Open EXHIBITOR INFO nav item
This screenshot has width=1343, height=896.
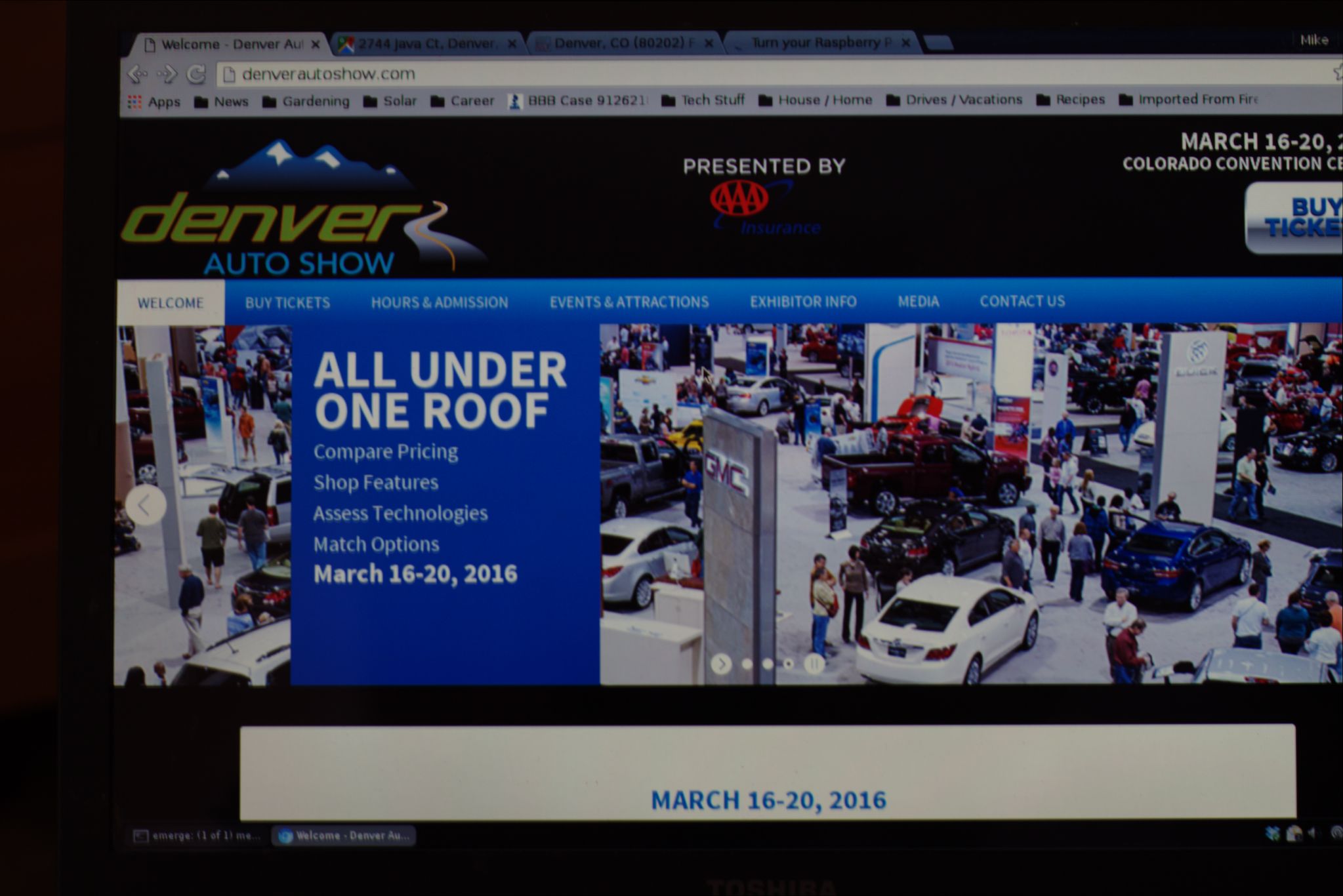tap(803, 301)
